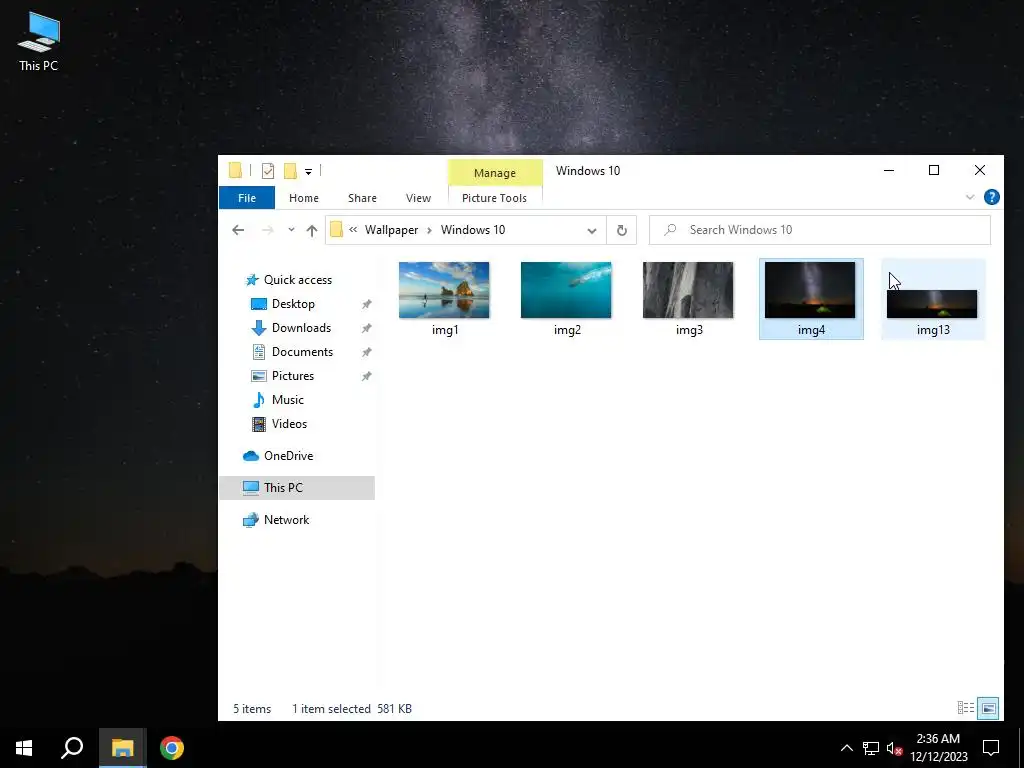Select the img13 thumbnail
Image resolution: width=1024 pixels, height=768 pixels.
point(932,304)
